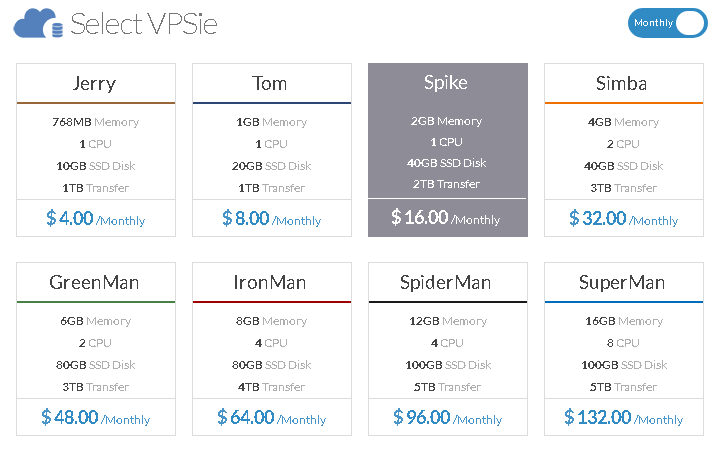This screenshot has height=465, width=727.
Task: Choose the Tom plan header
Action: pyautogui.click(x=272, y=83)
